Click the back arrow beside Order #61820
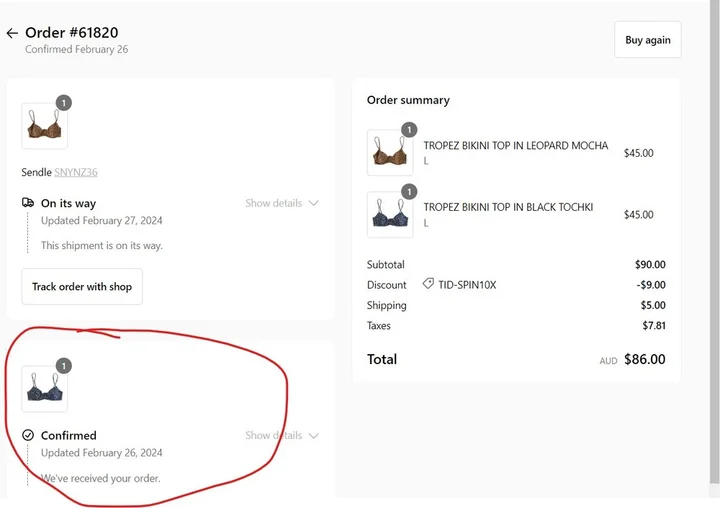 tap(12, 33)
